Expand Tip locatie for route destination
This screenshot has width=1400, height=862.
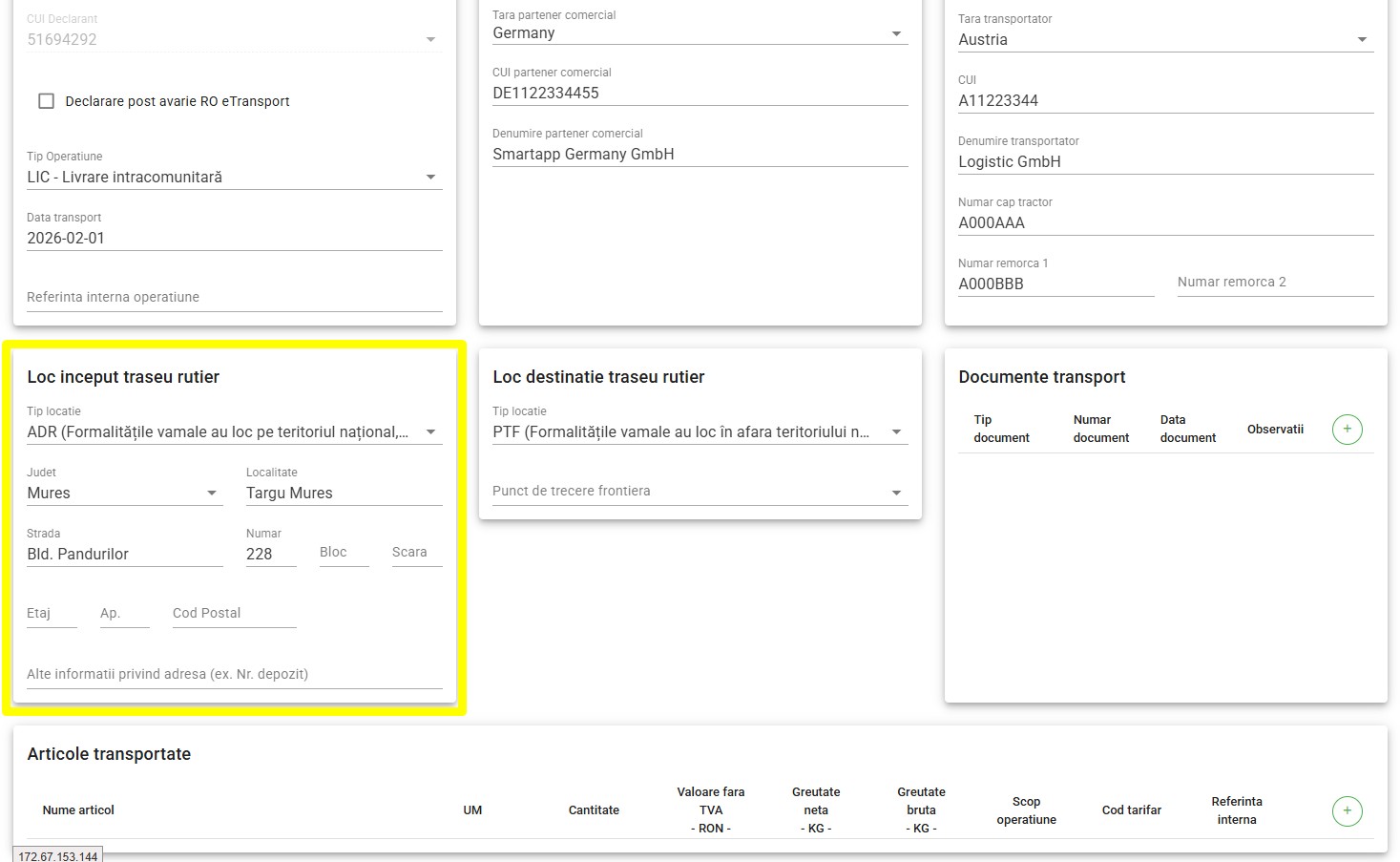(700, 432)
